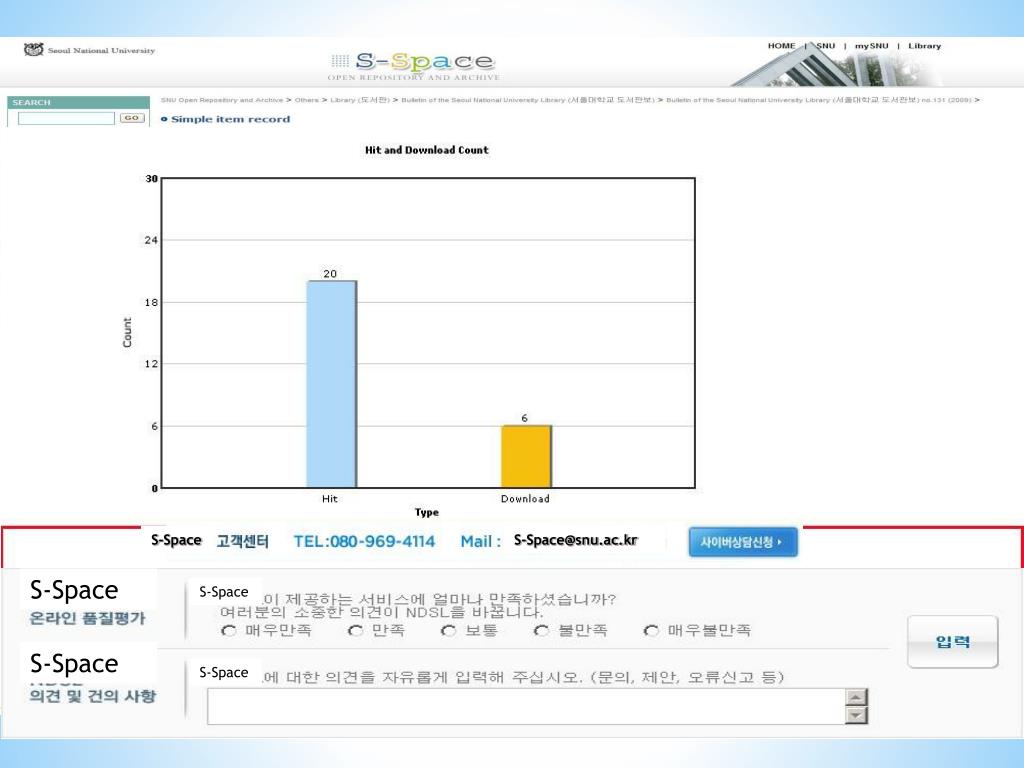
Task: Open SNU Open Repository and Archive breadcrumb
Action: point(221,100)
